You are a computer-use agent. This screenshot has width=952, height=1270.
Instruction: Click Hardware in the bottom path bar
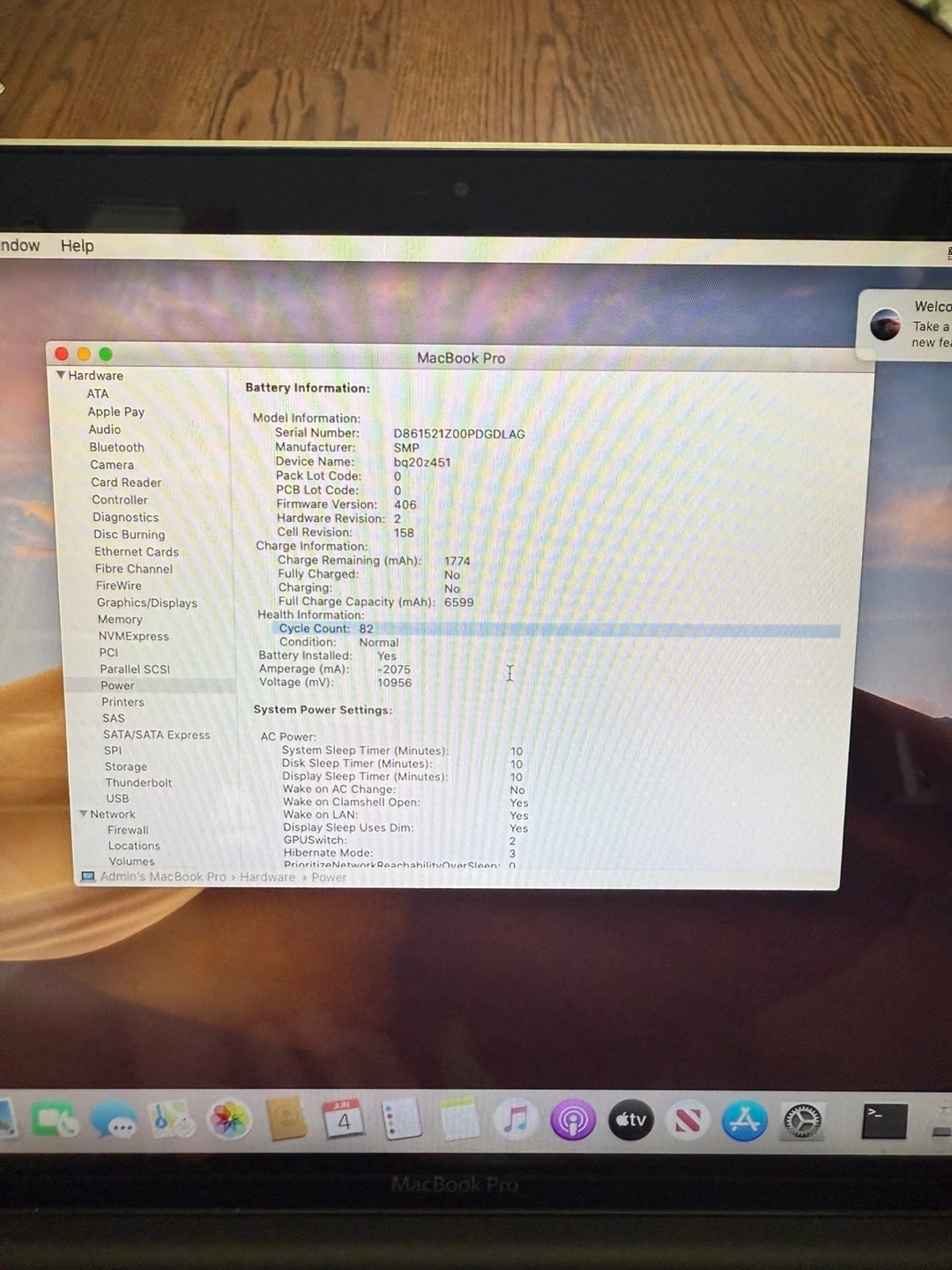[267, 877]
